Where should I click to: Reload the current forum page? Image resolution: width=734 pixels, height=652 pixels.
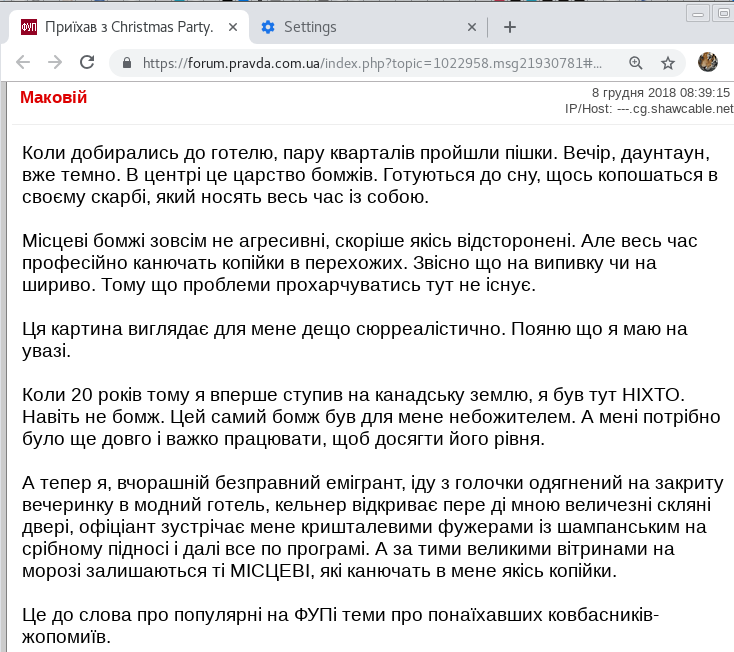[87, 62]
